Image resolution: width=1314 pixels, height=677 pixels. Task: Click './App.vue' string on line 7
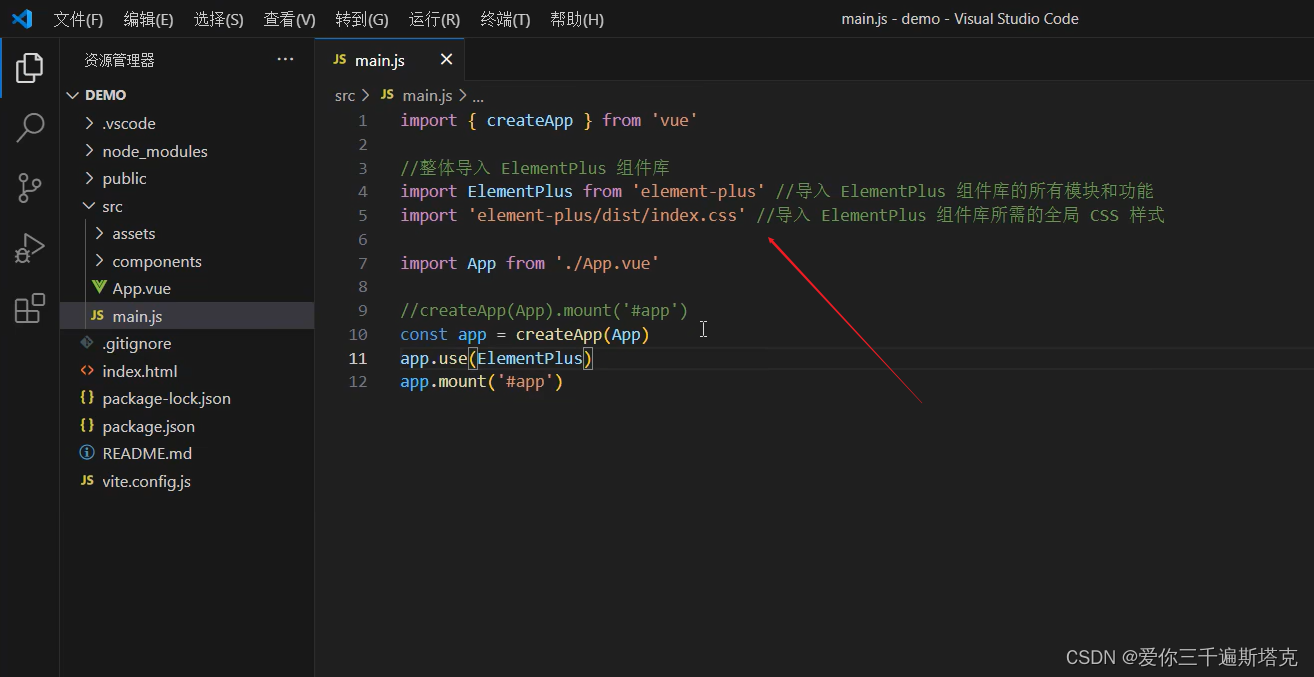(607, 263)
